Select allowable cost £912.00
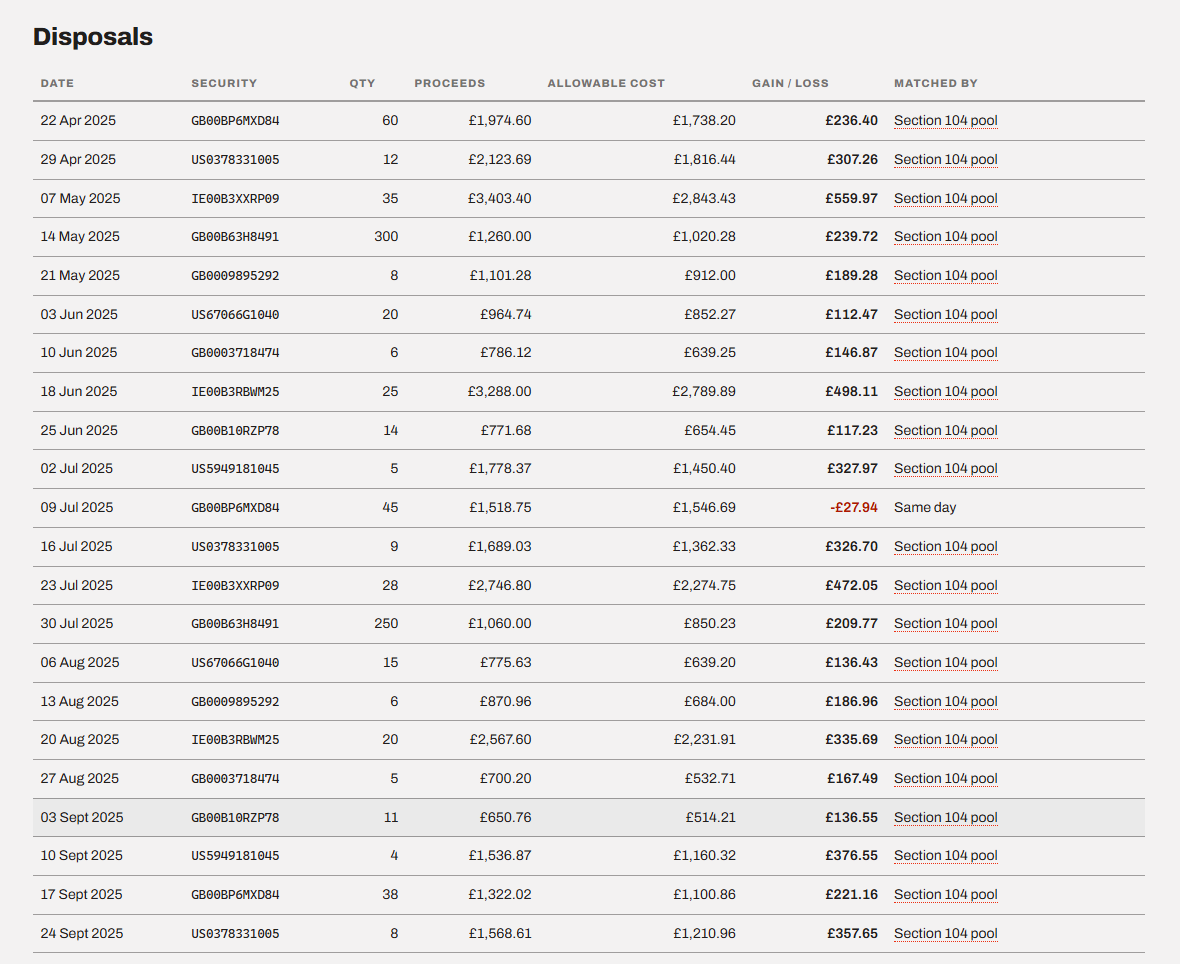This screenshot has width=1180, height=964. (x=710, y=275)
